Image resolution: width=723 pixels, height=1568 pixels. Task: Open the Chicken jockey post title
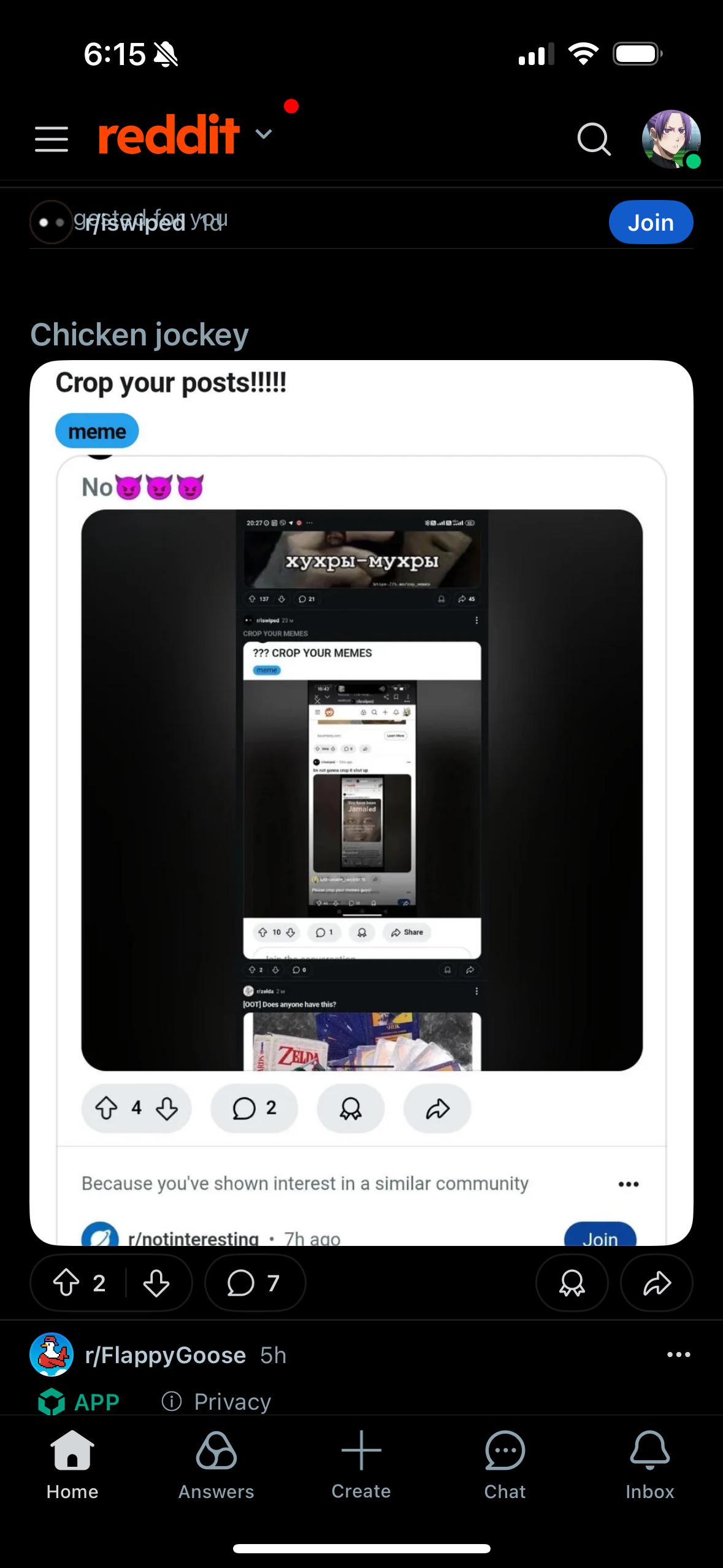[139, 335]
